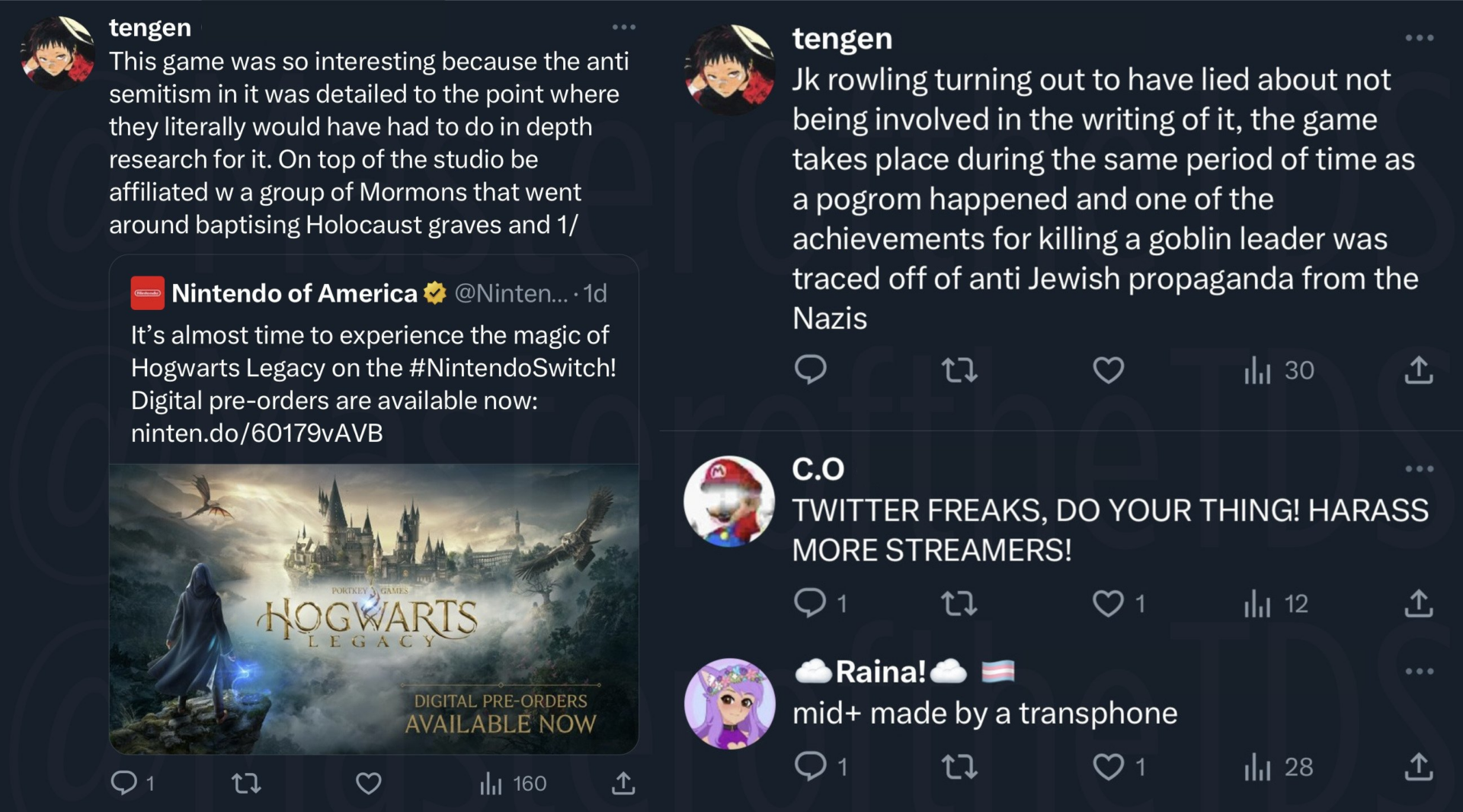This screenshot has height=812, width=1463.
Task: Reply to tengen's Hogwarts Legacy quote tweet
Action: (124, 782)
